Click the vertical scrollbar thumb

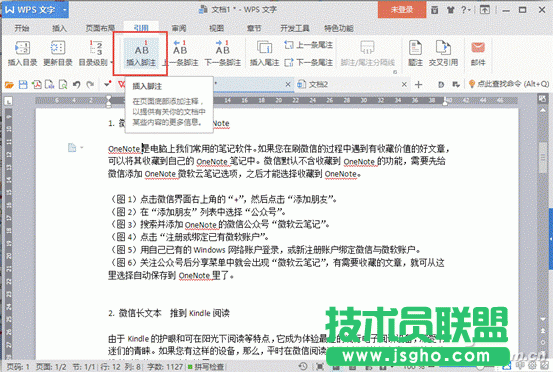543,158
